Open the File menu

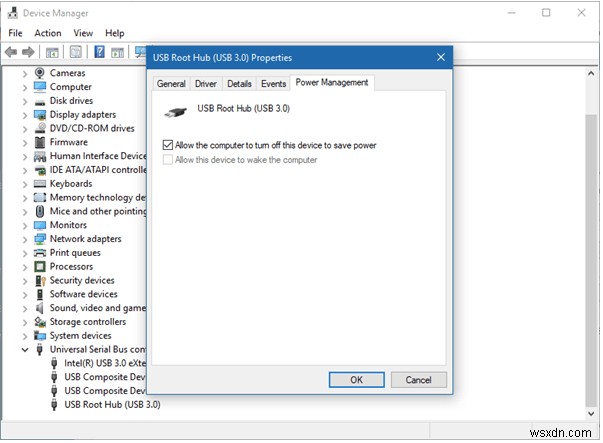pyautogui.click(x=15, y=33)
